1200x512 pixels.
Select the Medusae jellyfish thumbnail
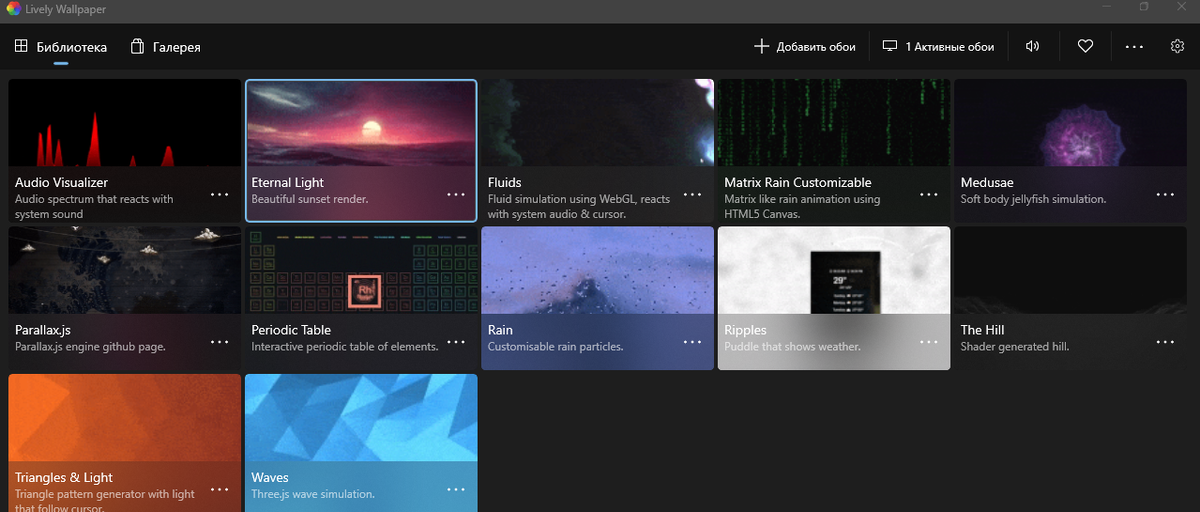pyautogui.click(x=1070, y=123)
